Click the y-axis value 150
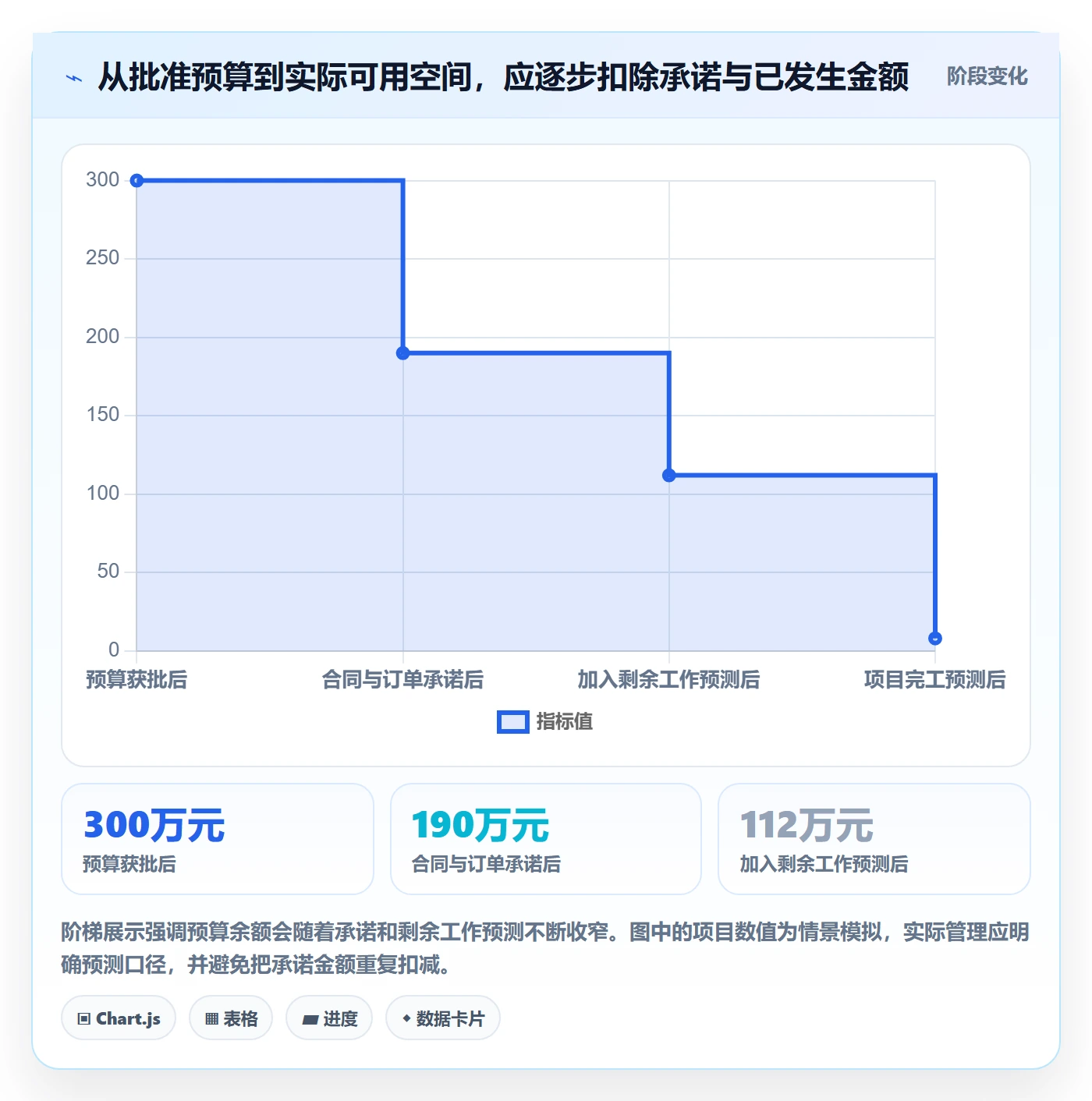The image size is (1092, 1101). coord(102,415)
